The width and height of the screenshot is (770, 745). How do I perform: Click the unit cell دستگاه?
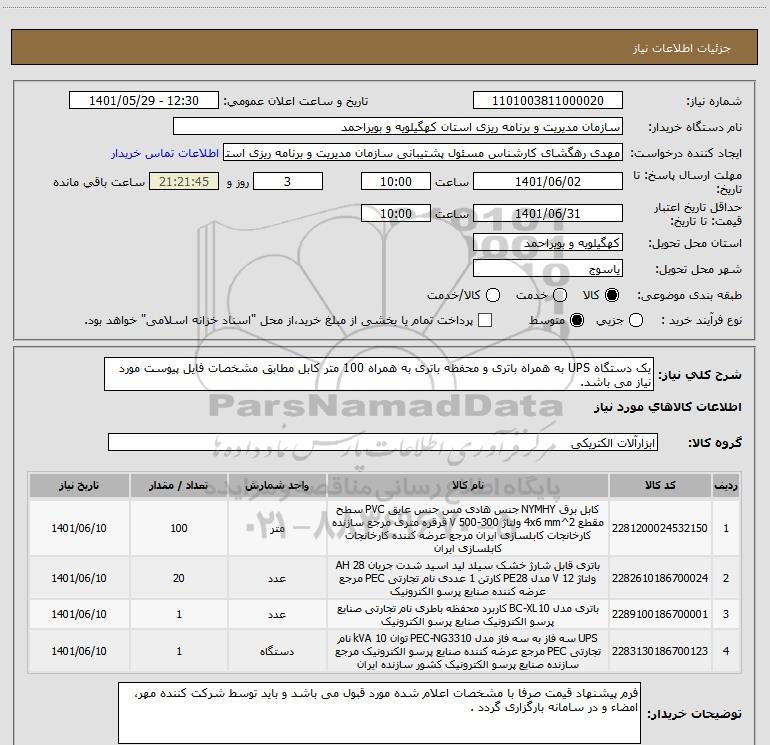point(277,651)
